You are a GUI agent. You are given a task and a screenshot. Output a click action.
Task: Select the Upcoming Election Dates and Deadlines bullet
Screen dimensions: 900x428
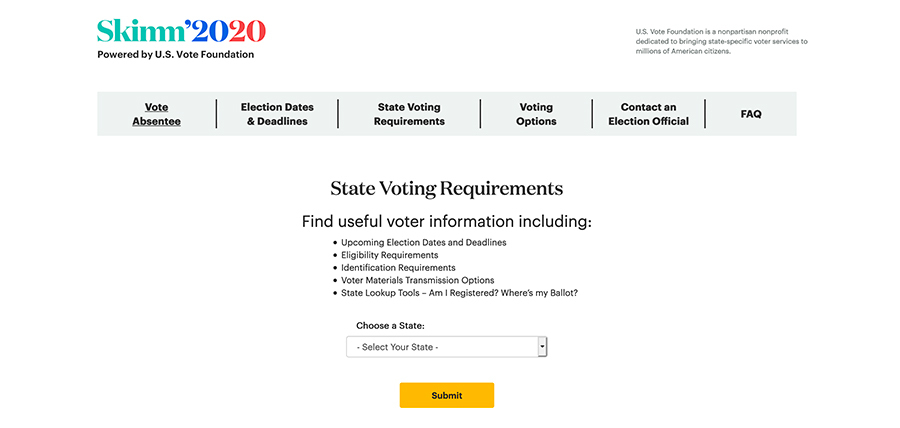[x=424, y=243]
